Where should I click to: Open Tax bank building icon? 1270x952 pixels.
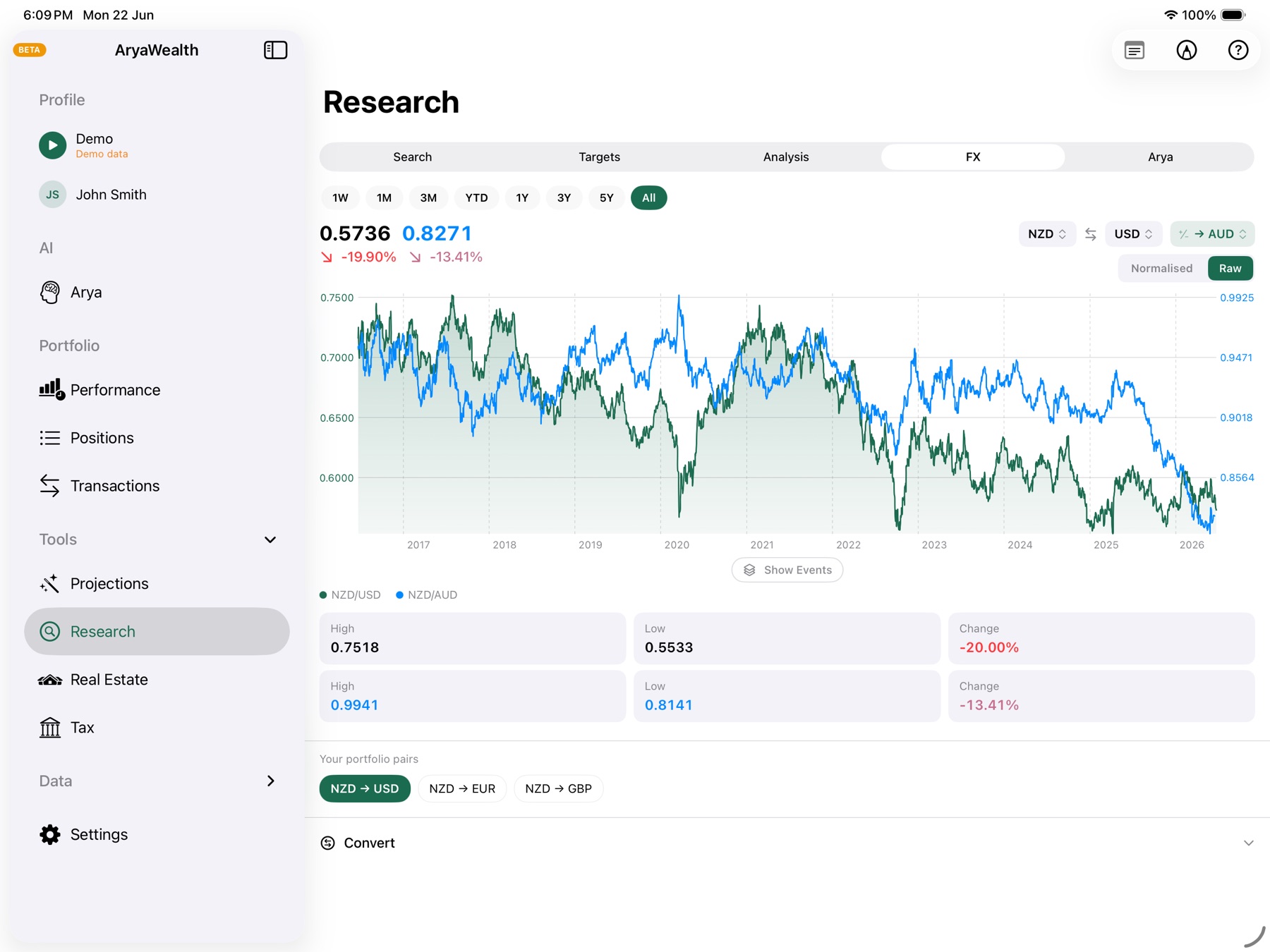[x=50, y=727]
